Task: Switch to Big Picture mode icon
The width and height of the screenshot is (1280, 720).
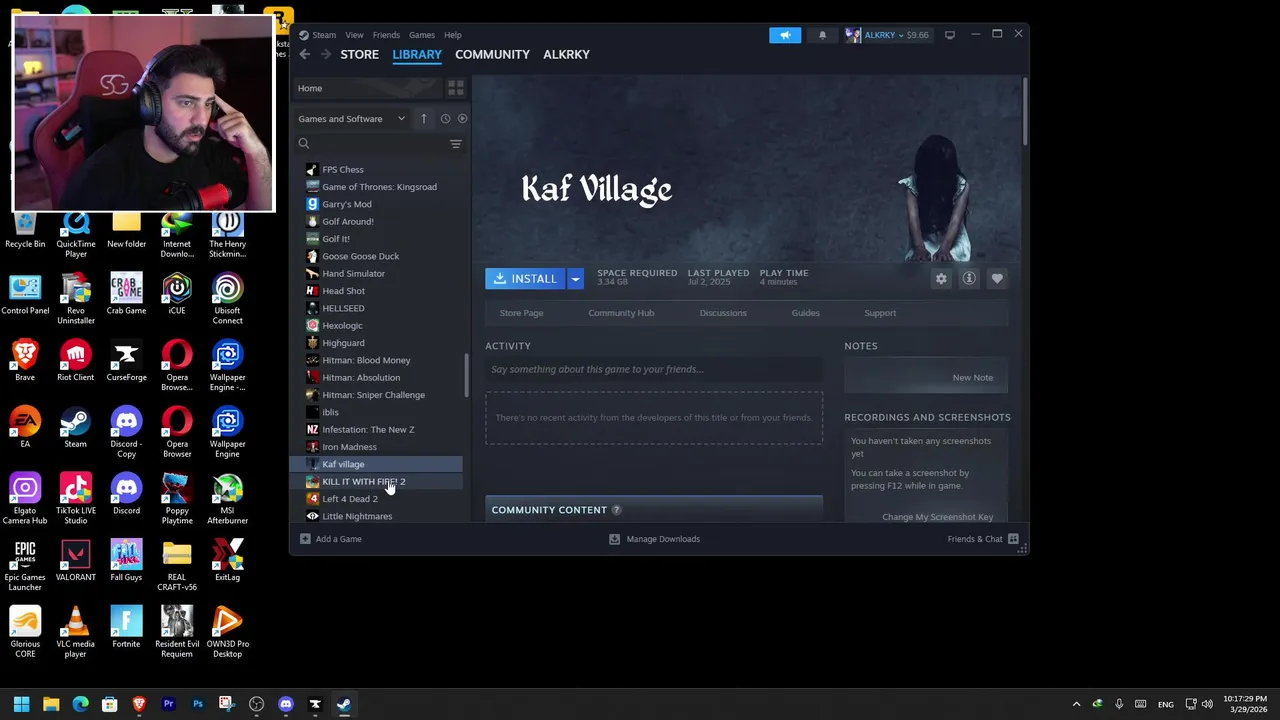Action: coord(949,35)
